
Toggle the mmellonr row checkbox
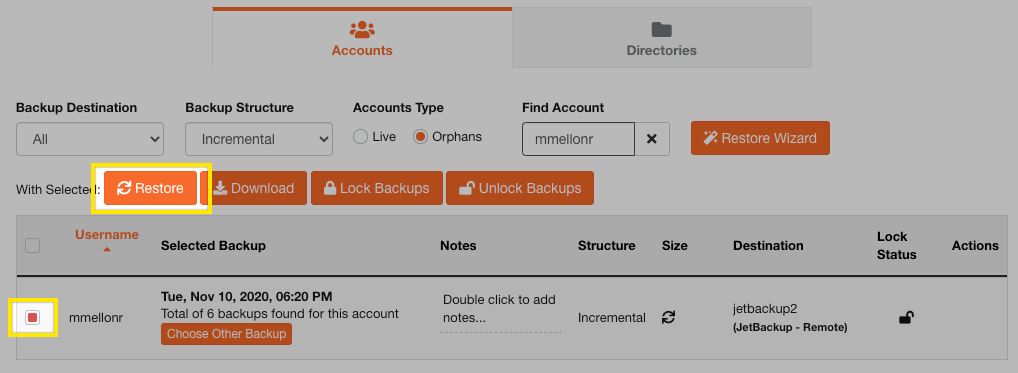tap(32, 317)
